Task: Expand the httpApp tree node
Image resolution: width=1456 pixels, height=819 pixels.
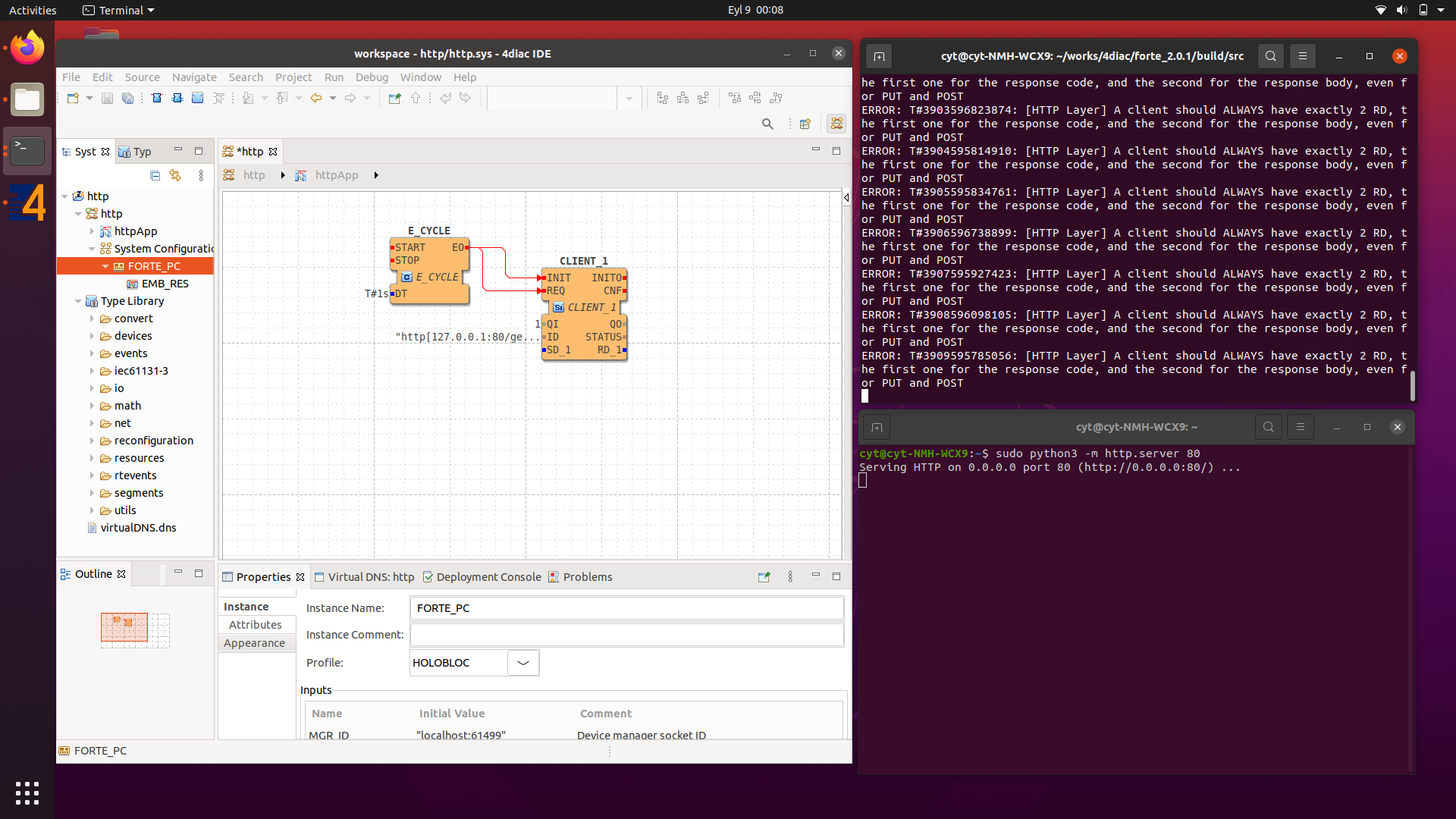Action: coord(92,231)
